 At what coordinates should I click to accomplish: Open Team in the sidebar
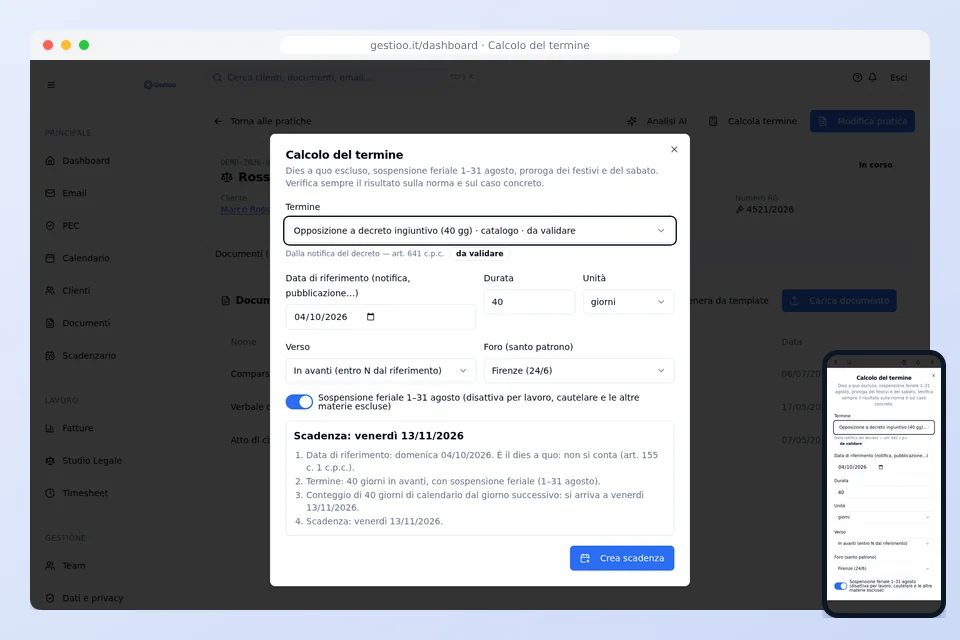tap(73, 565)
